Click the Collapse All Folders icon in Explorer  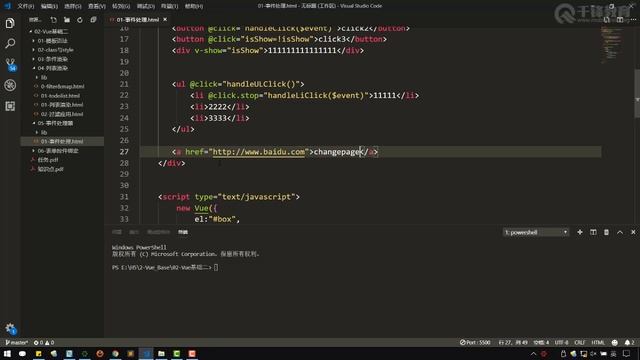pos(93,20)
